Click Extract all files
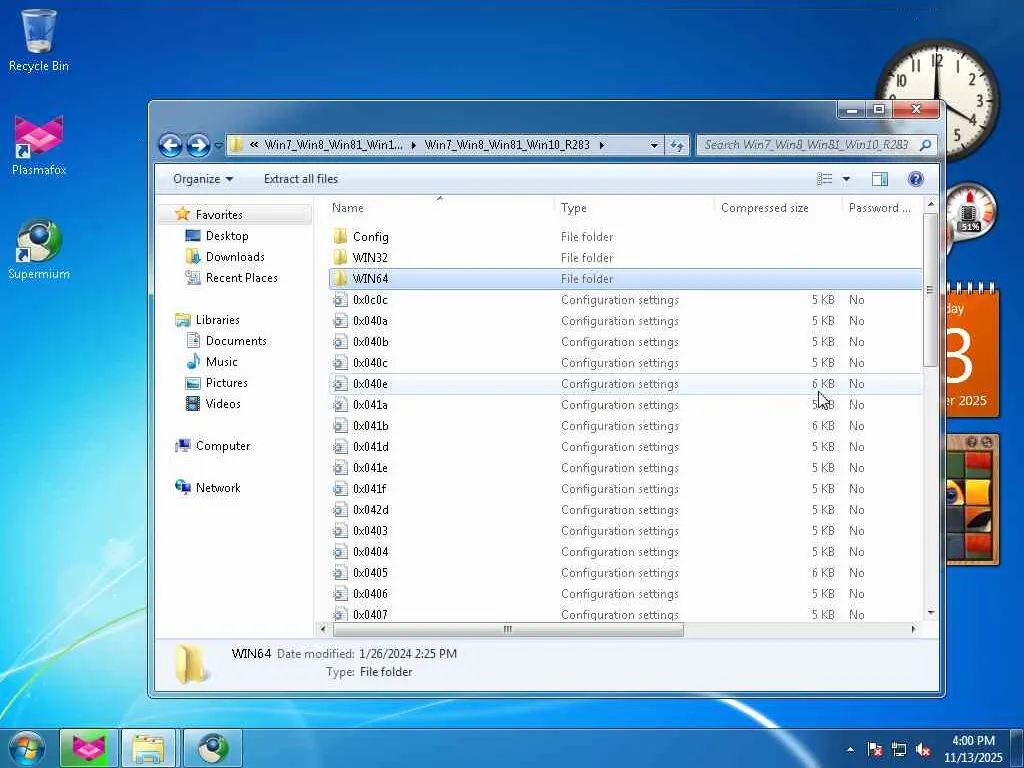1024x768 pixels. tap(300, 179)
